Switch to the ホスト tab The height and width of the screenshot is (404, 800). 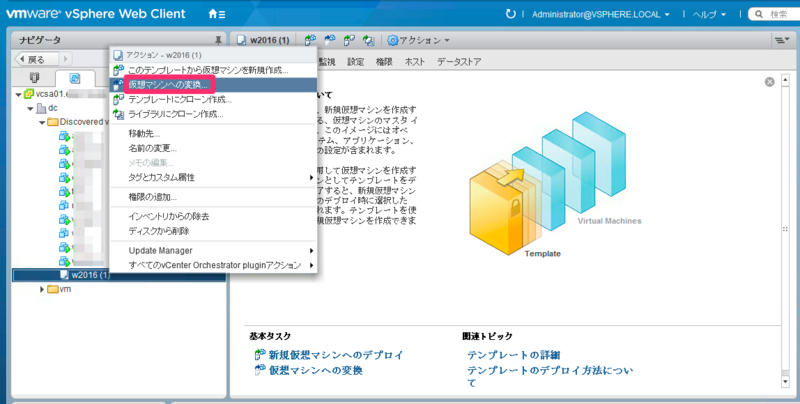[414, 62]
